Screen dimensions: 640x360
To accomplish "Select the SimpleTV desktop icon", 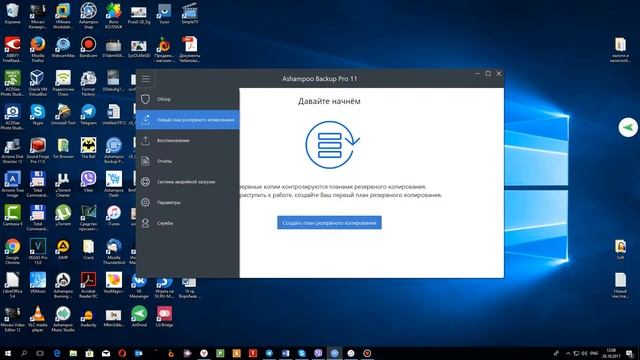I will [189, 14].
